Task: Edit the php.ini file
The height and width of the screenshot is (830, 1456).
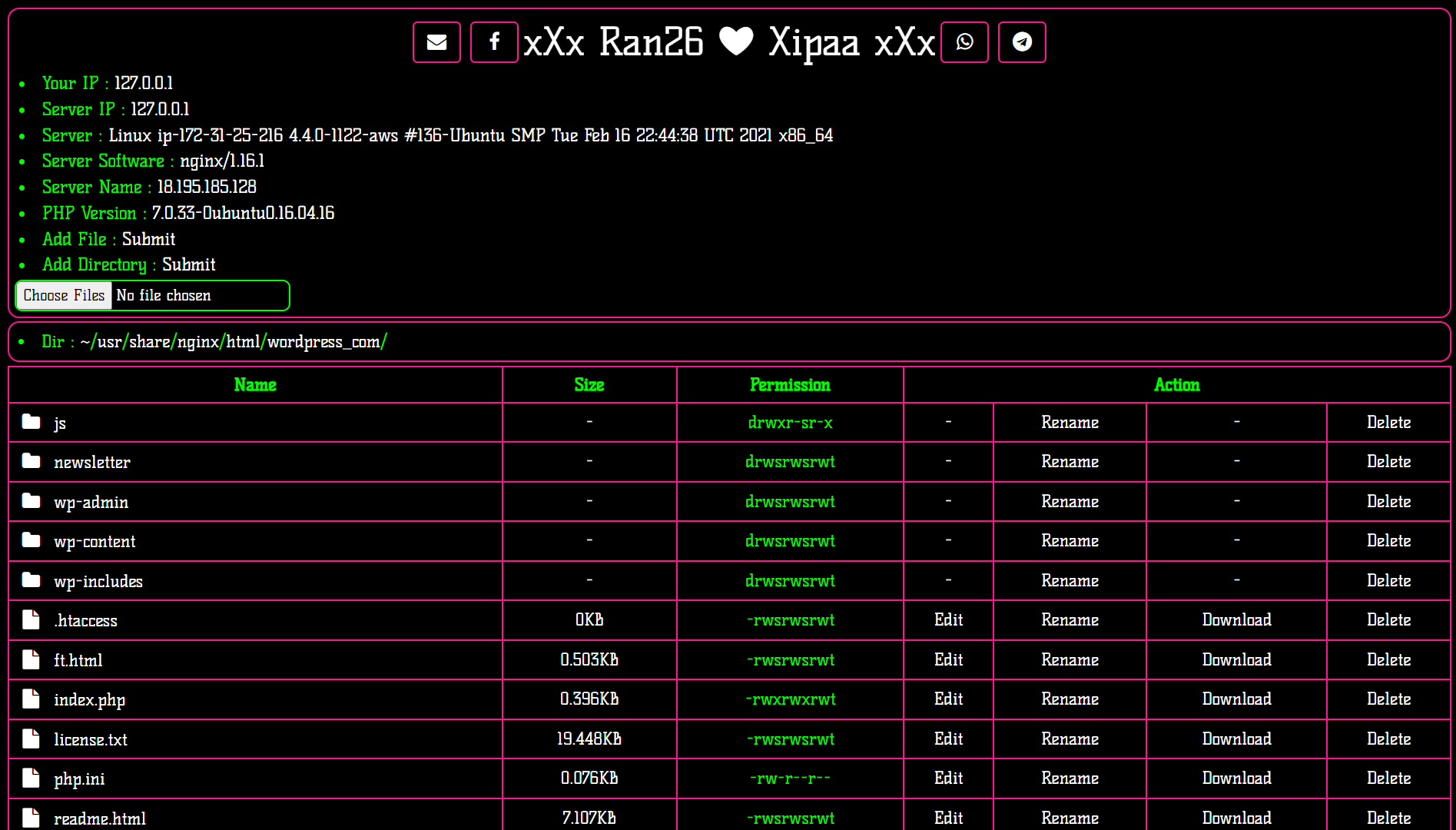Action: pos(949,778)
